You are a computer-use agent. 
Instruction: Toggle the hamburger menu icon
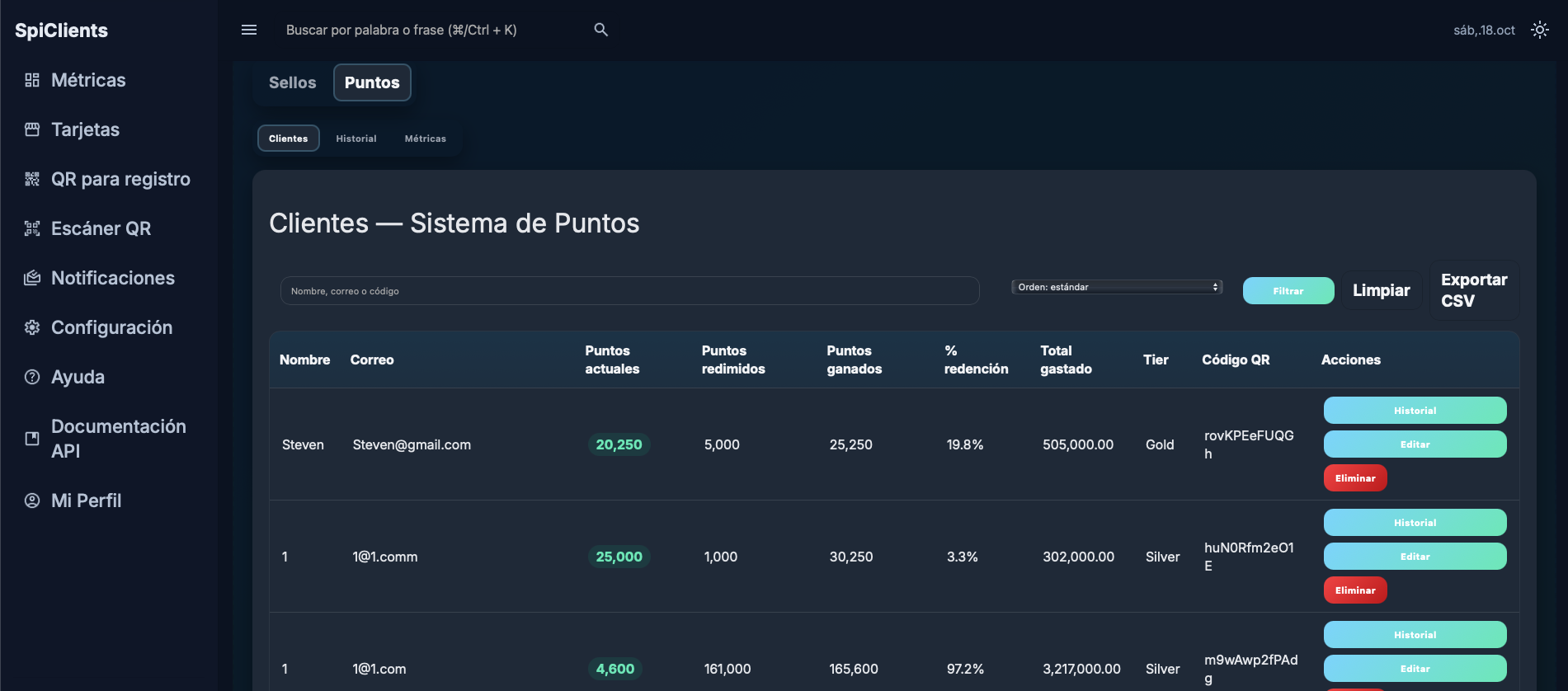pos(249,30)
